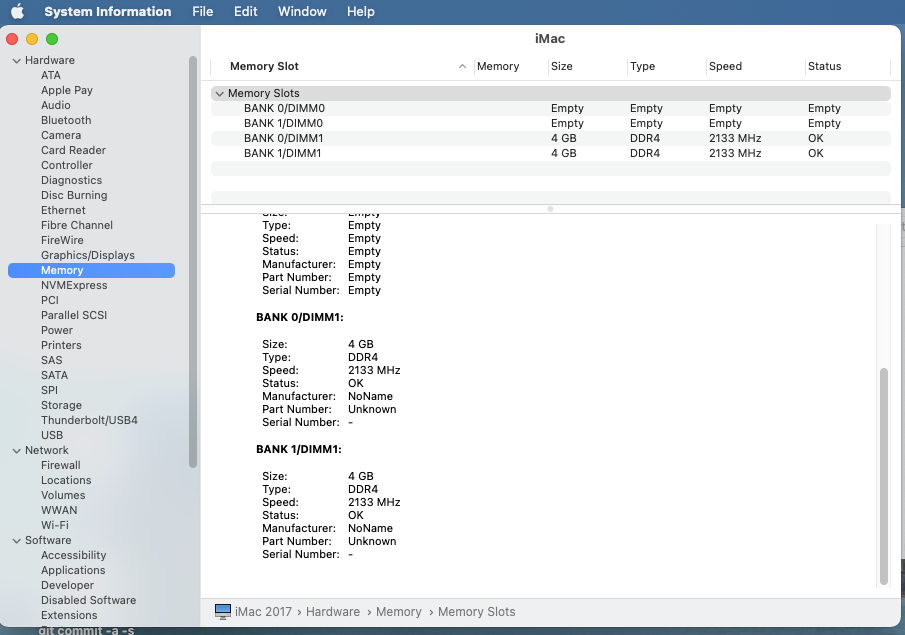Image resolution: width=905 pixels, height=635 pixels.
Task: Collapse the Software section in sidebar
Action: (x=17, y=541)
